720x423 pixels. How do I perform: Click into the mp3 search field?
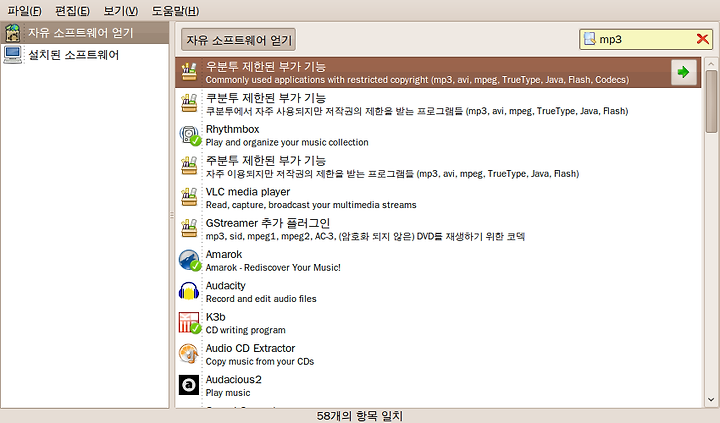[647, 39]
